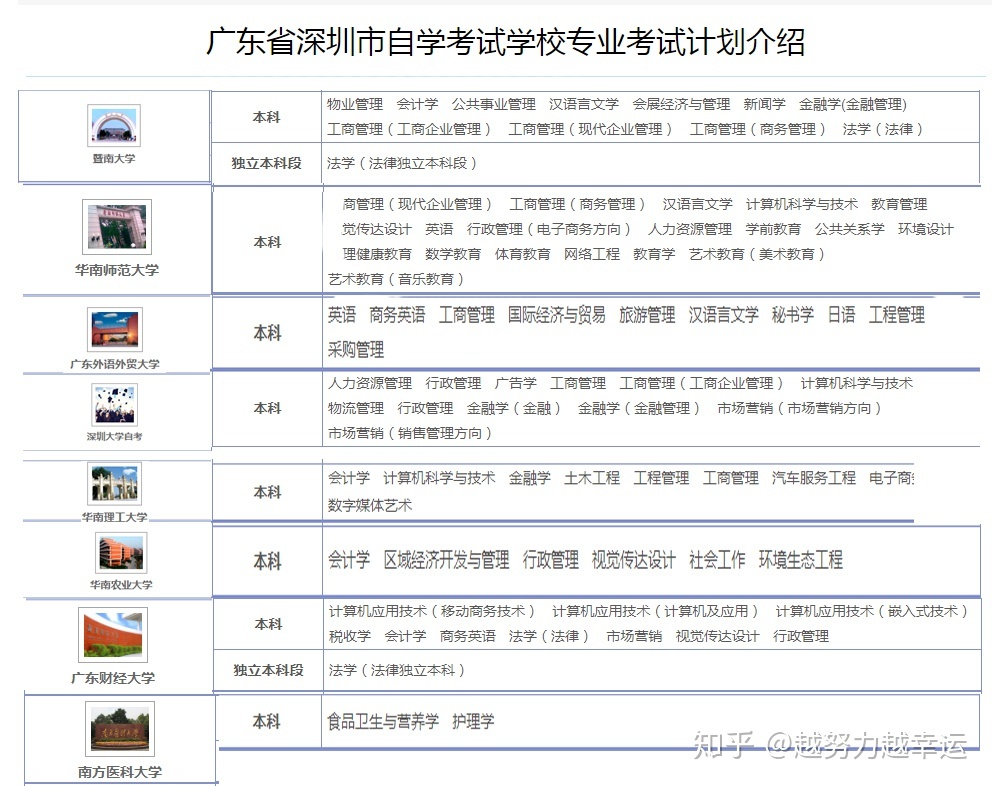Click 南方医科大学's 本科 level cell
Image resolution: width=992 pixels, height=786 pixels.
pyautogui.click(x=266, y=721)
